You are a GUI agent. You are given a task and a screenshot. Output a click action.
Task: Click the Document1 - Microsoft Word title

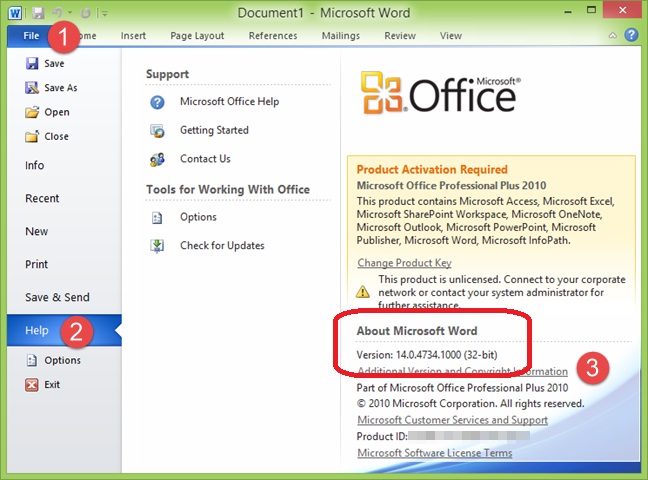tap(324, 13)
